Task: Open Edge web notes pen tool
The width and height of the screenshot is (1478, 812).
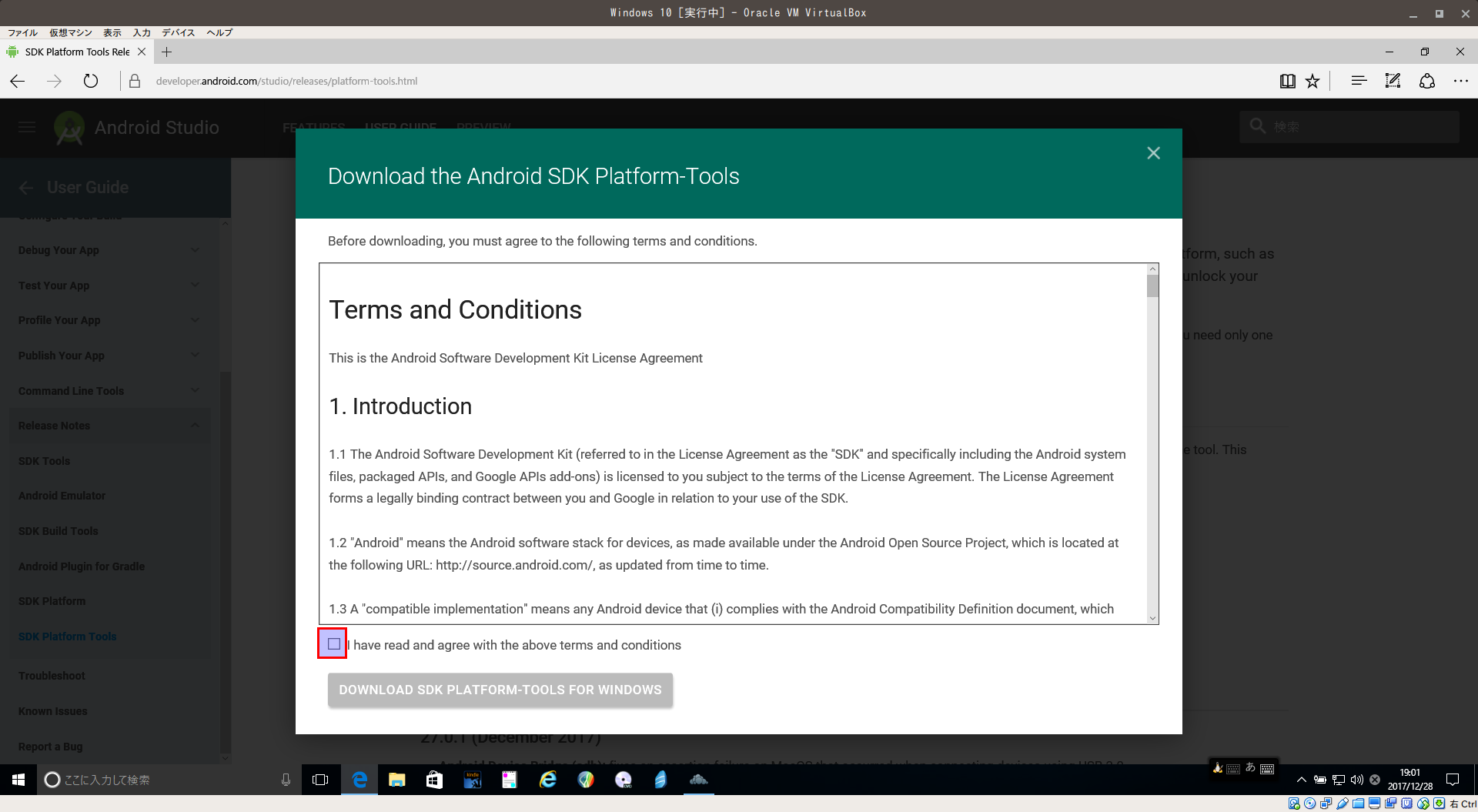Action: tap(1393, 81)
